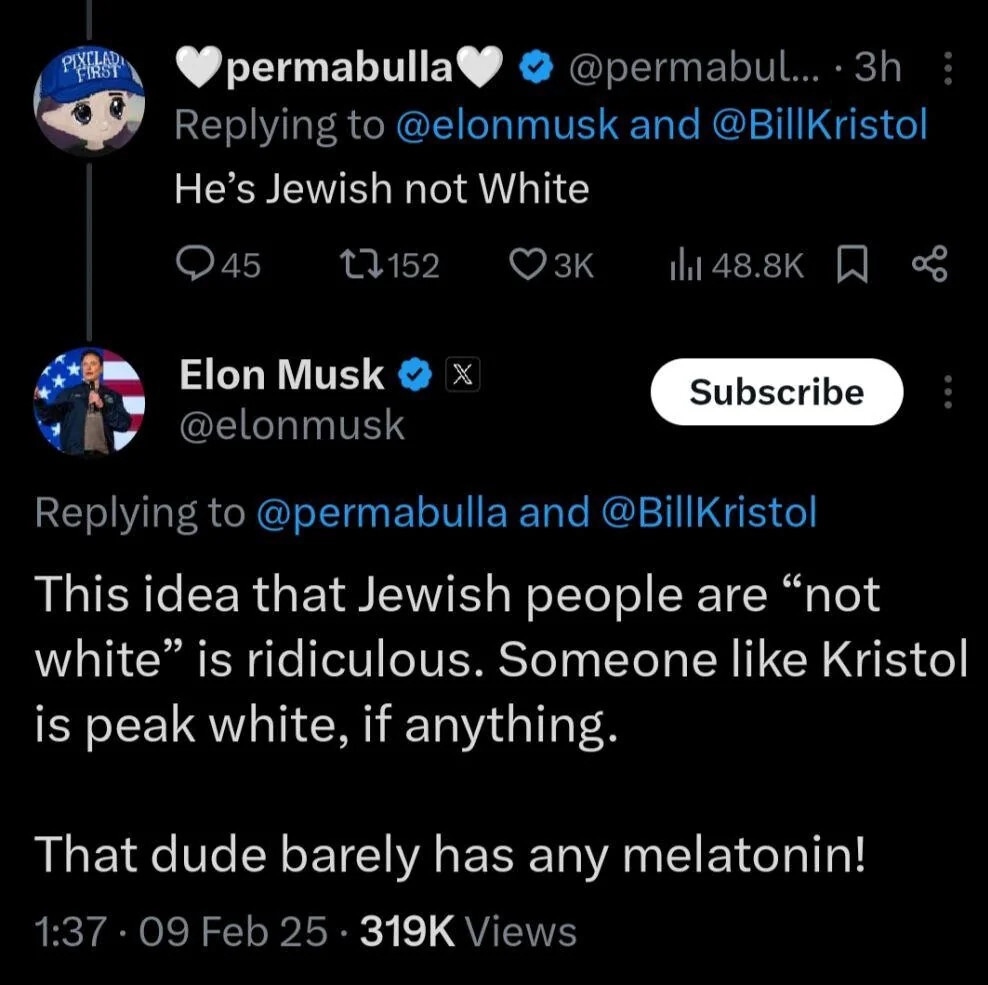Open the @BillKristol link in Elon's reply header
This screenshot has width=988, height=985.
coord(709,511)
